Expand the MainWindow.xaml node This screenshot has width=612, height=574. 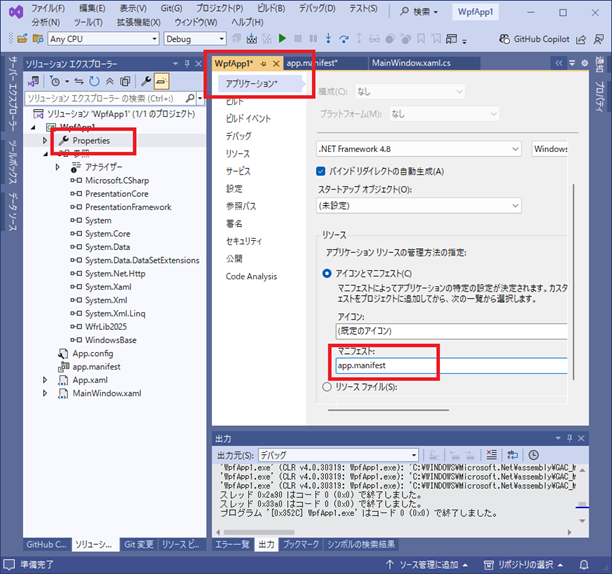pyautogui.click(x=45, y=393)
